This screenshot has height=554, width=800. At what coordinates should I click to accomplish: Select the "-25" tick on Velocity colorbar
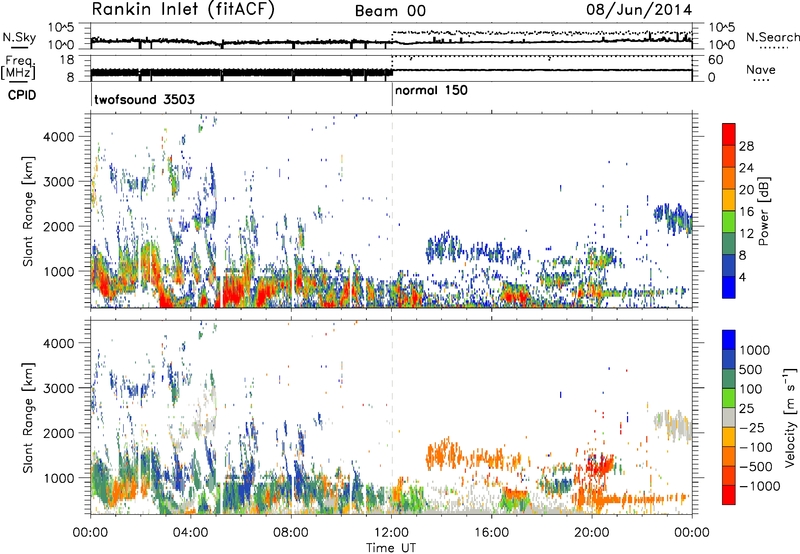click(x=755, y=427)
